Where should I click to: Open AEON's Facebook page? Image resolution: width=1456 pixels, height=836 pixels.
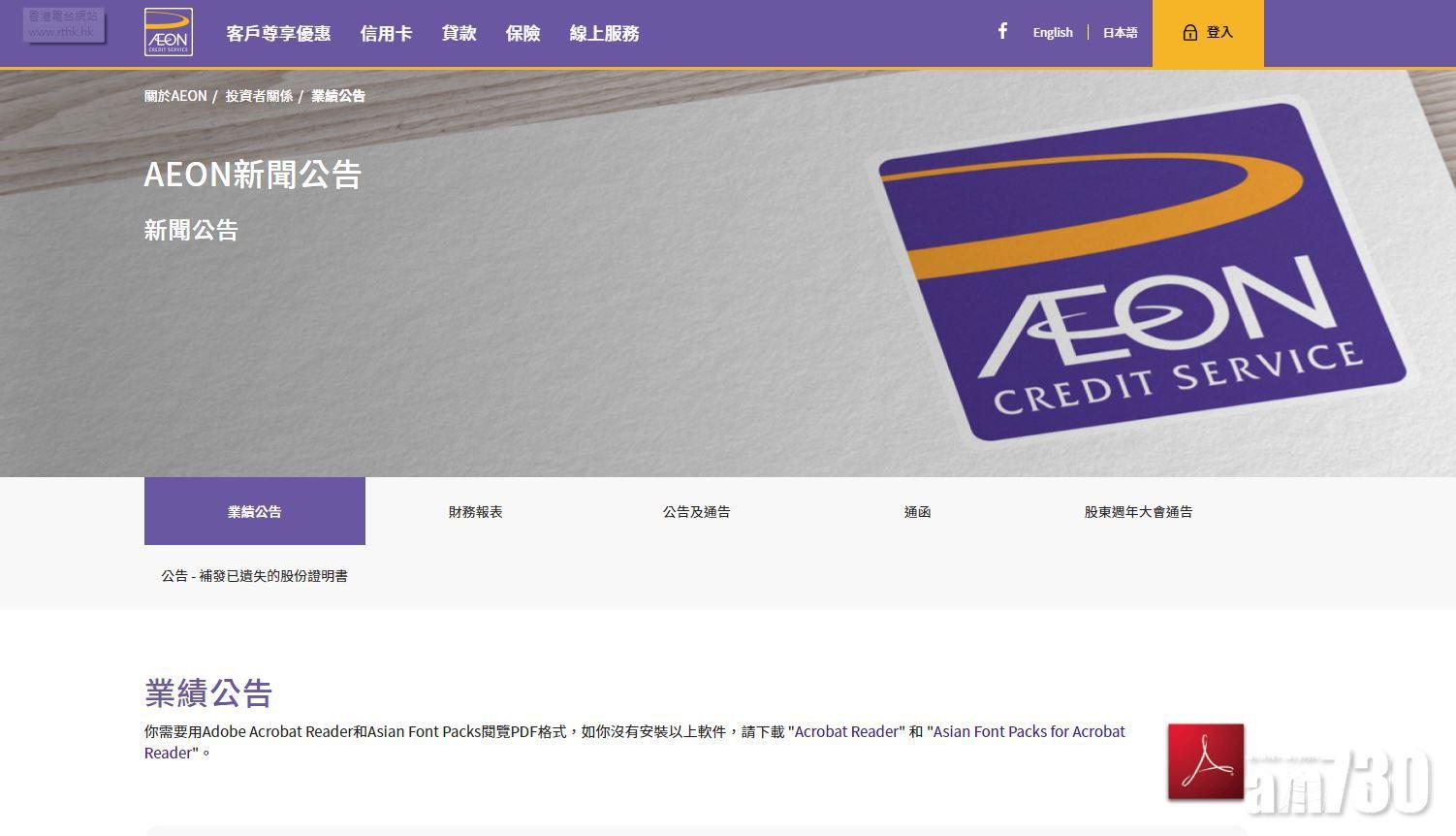tap(1002, 31)
